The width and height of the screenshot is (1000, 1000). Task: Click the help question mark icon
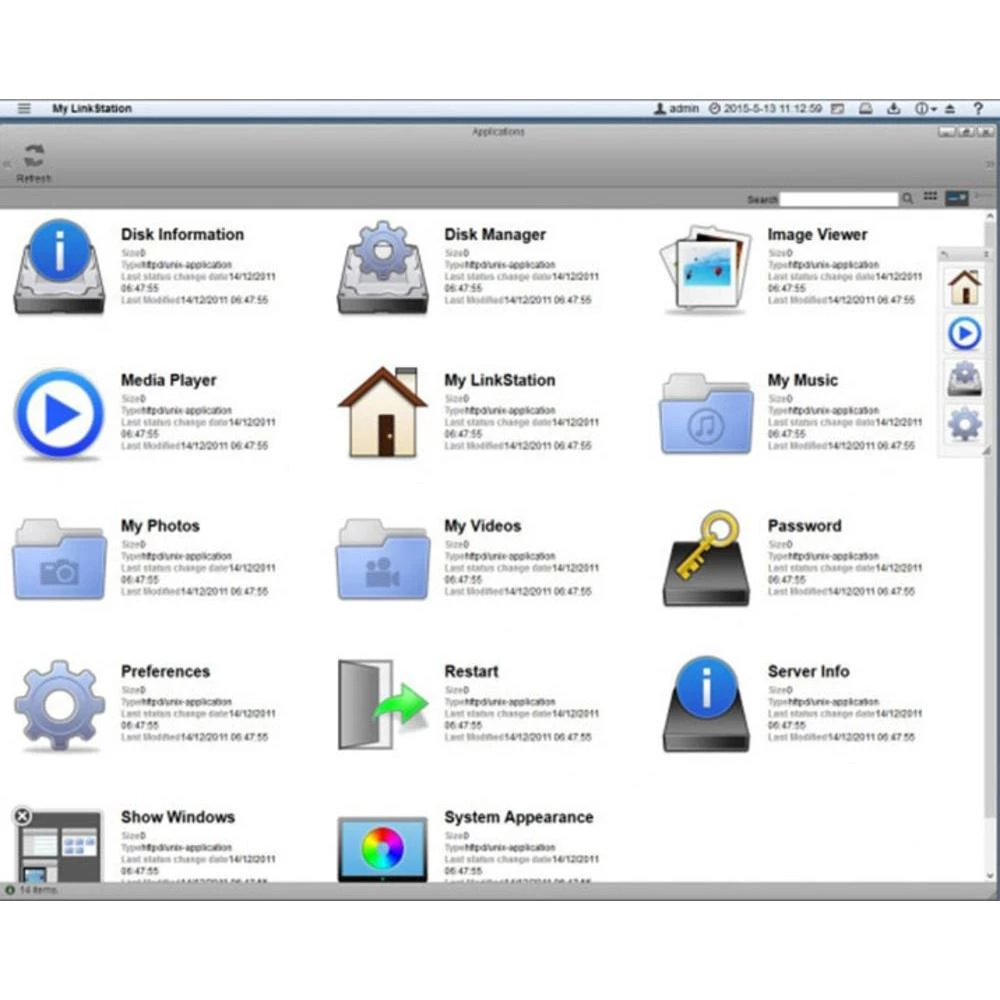[x=978, y=108]
